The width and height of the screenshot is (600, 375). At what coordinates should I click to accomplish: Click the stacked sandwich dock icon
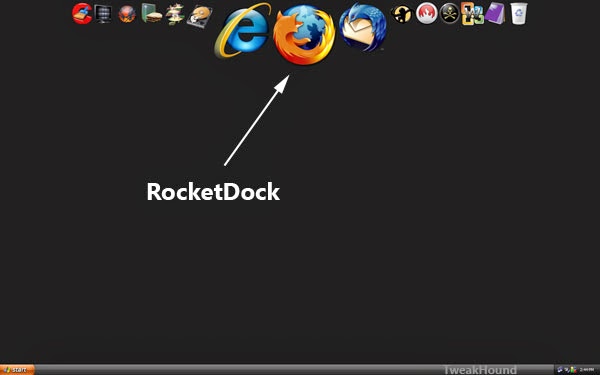175,14
